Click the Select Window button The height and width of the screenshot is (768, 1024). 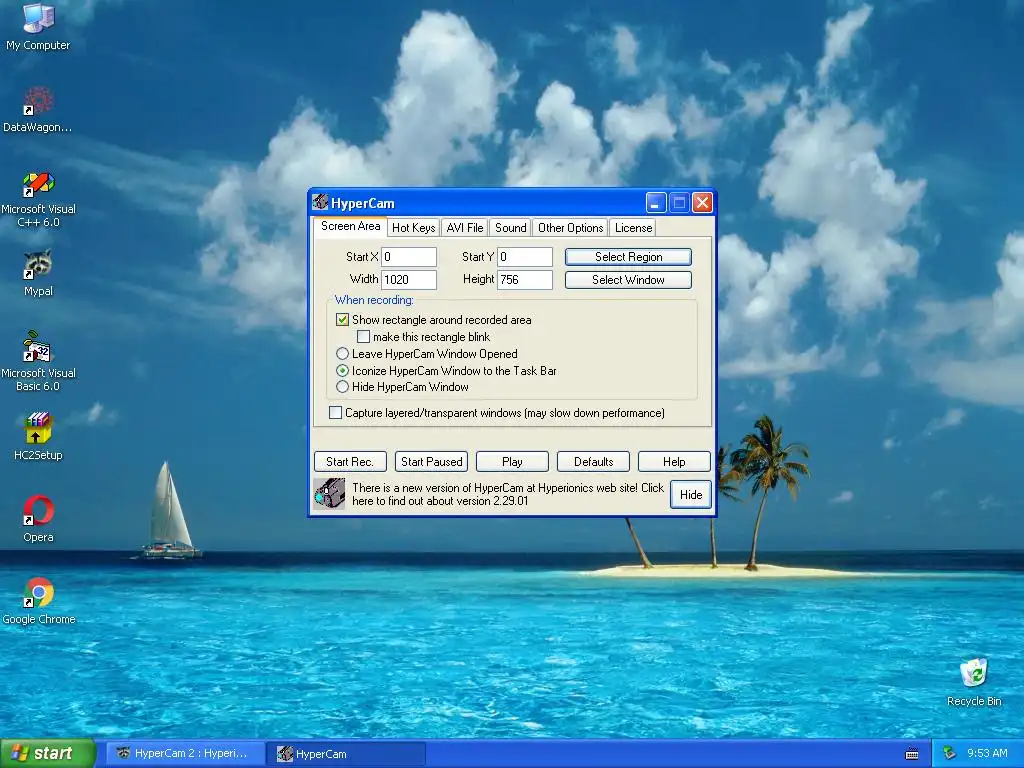[x=628, y=280]
